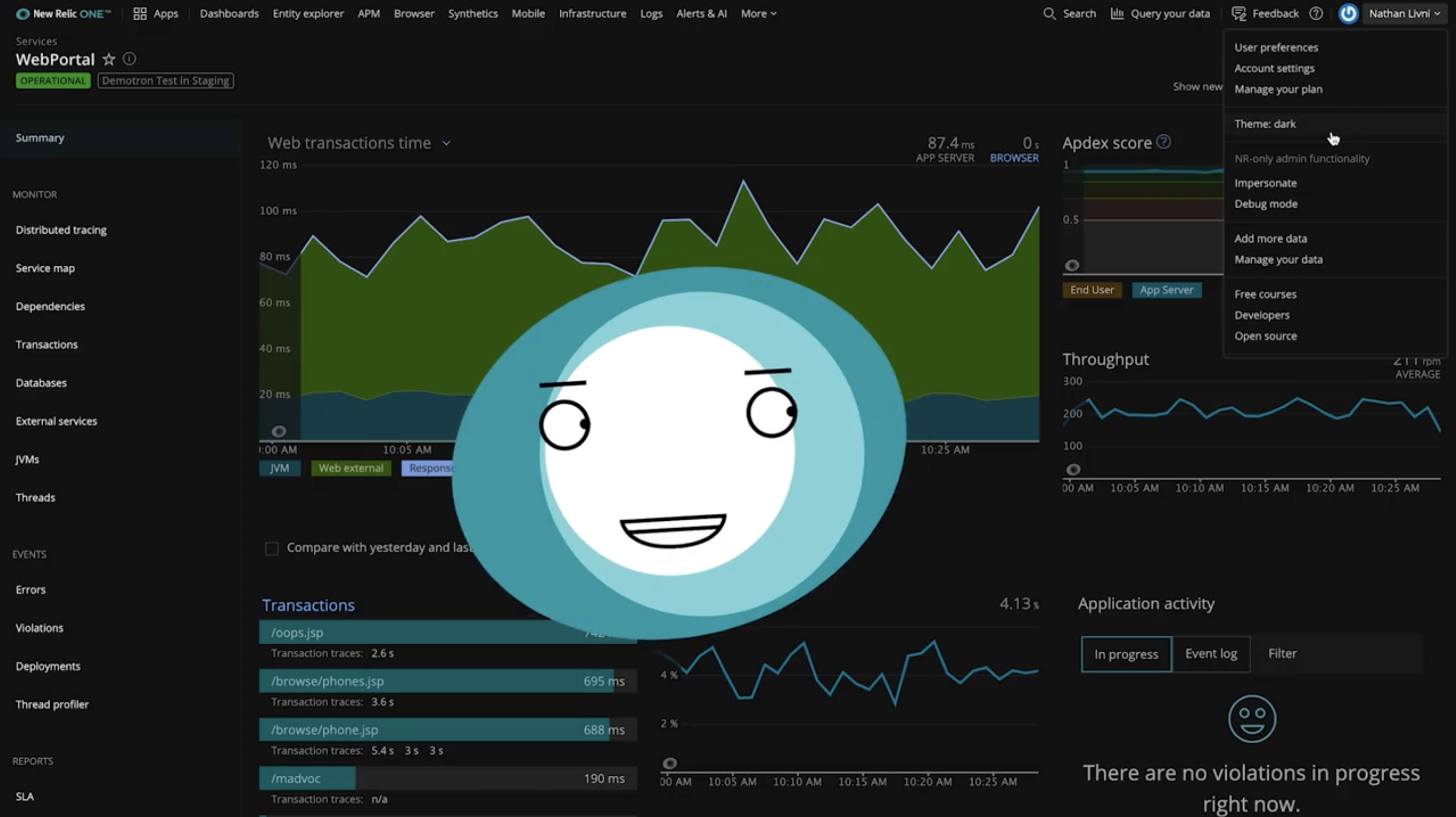Screen dimensions: 1456x817
Task: Open the Transactions section heading link
Action: (308, 605)
